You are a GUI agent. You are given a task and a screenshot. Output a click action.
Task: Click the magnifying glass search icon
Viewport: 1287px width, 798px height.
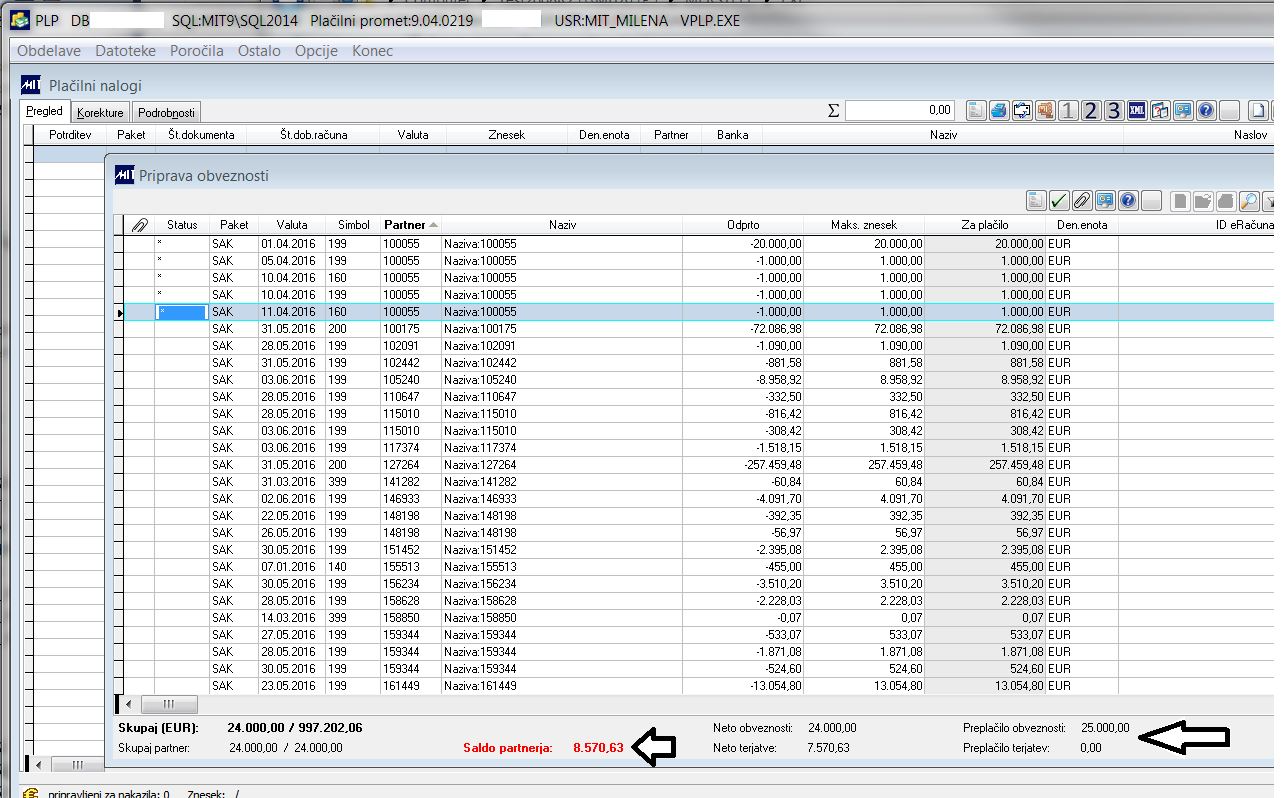[x=1249, y=201]
